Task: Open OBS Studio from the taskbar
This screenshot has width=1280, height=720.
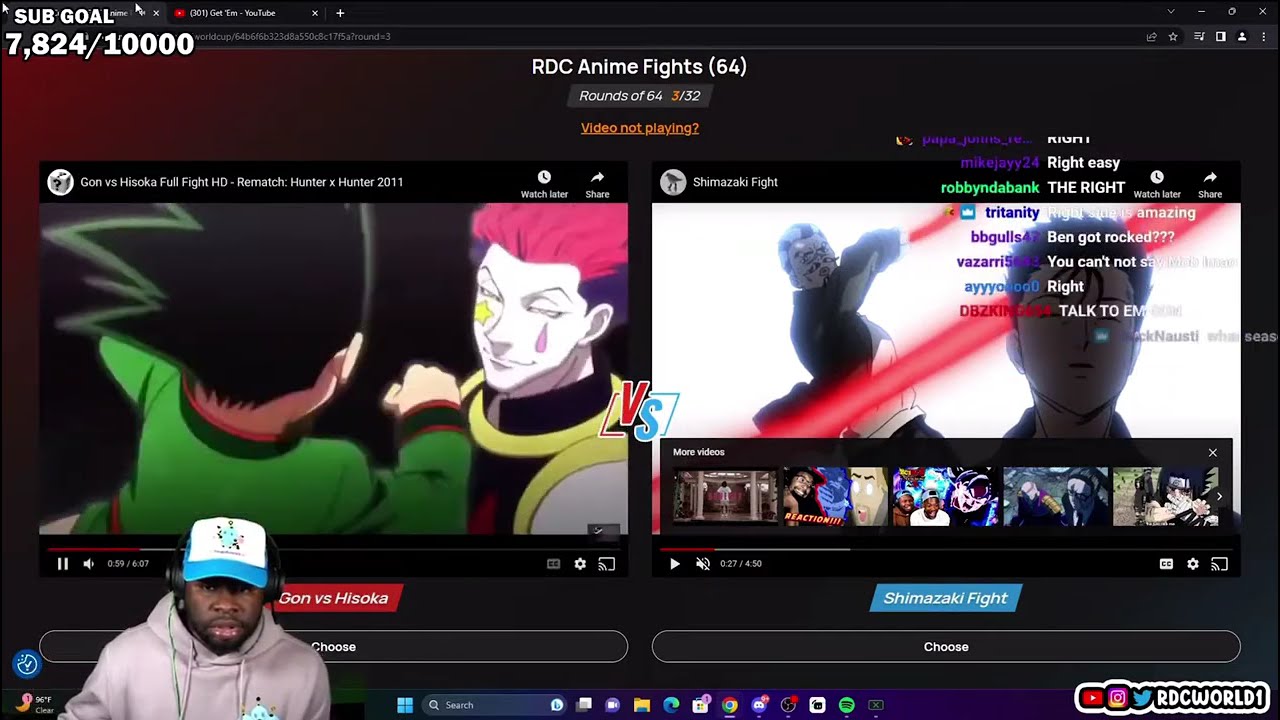Action: (x=788, y=705)
